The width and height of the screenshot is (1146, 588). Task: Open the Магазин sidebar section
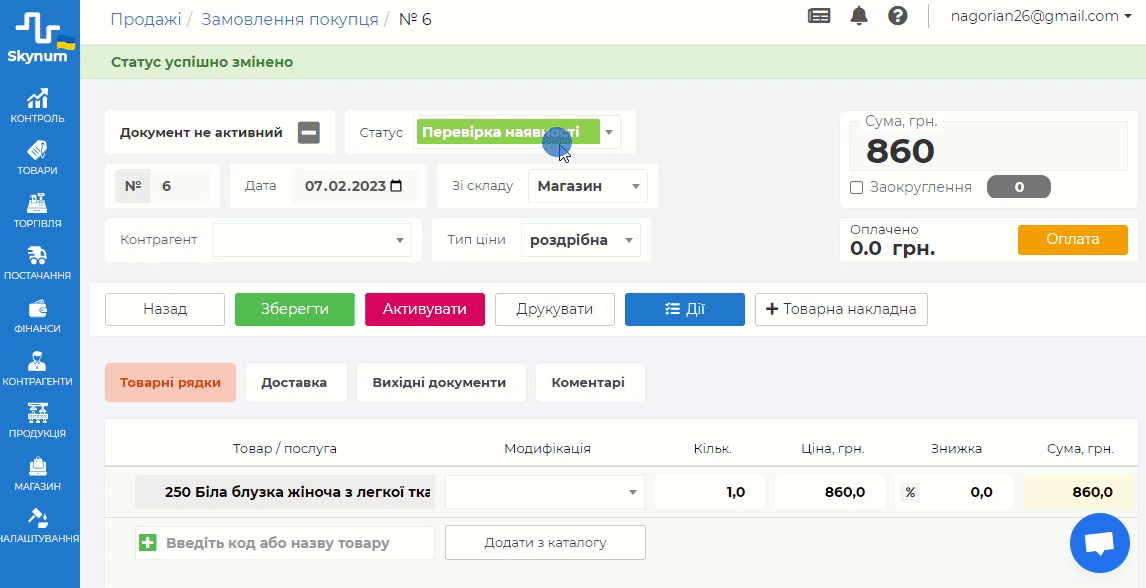pos(37,475)
